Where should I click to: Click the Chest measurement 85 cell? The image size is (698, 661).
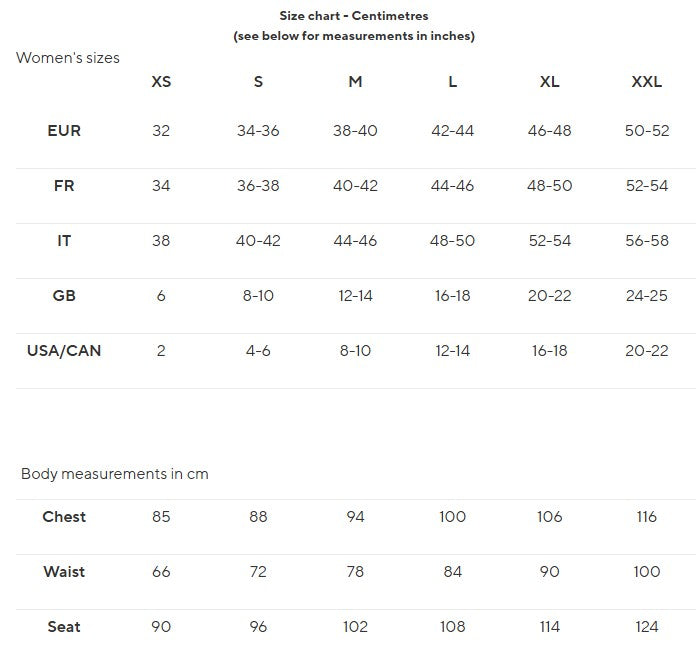click(161, 517)
